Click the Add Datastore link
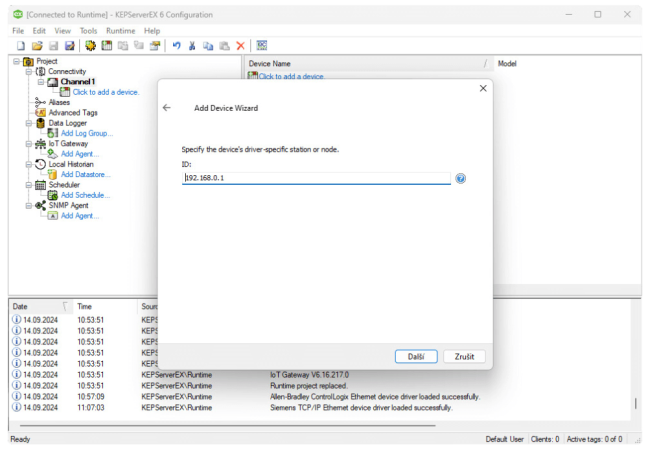Image resolution: width=648 pixels, height=456 pixels. click(x=86, y=174)
